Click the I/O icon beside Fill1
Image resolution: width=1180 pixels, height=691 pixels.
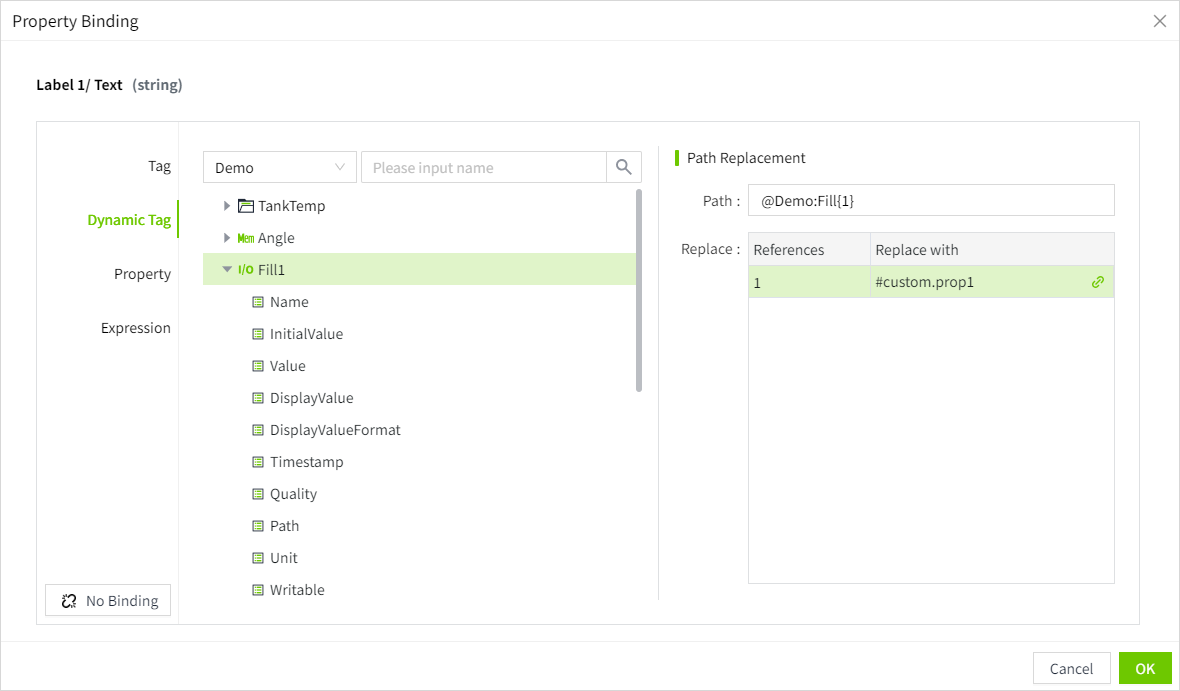point(246,270)
